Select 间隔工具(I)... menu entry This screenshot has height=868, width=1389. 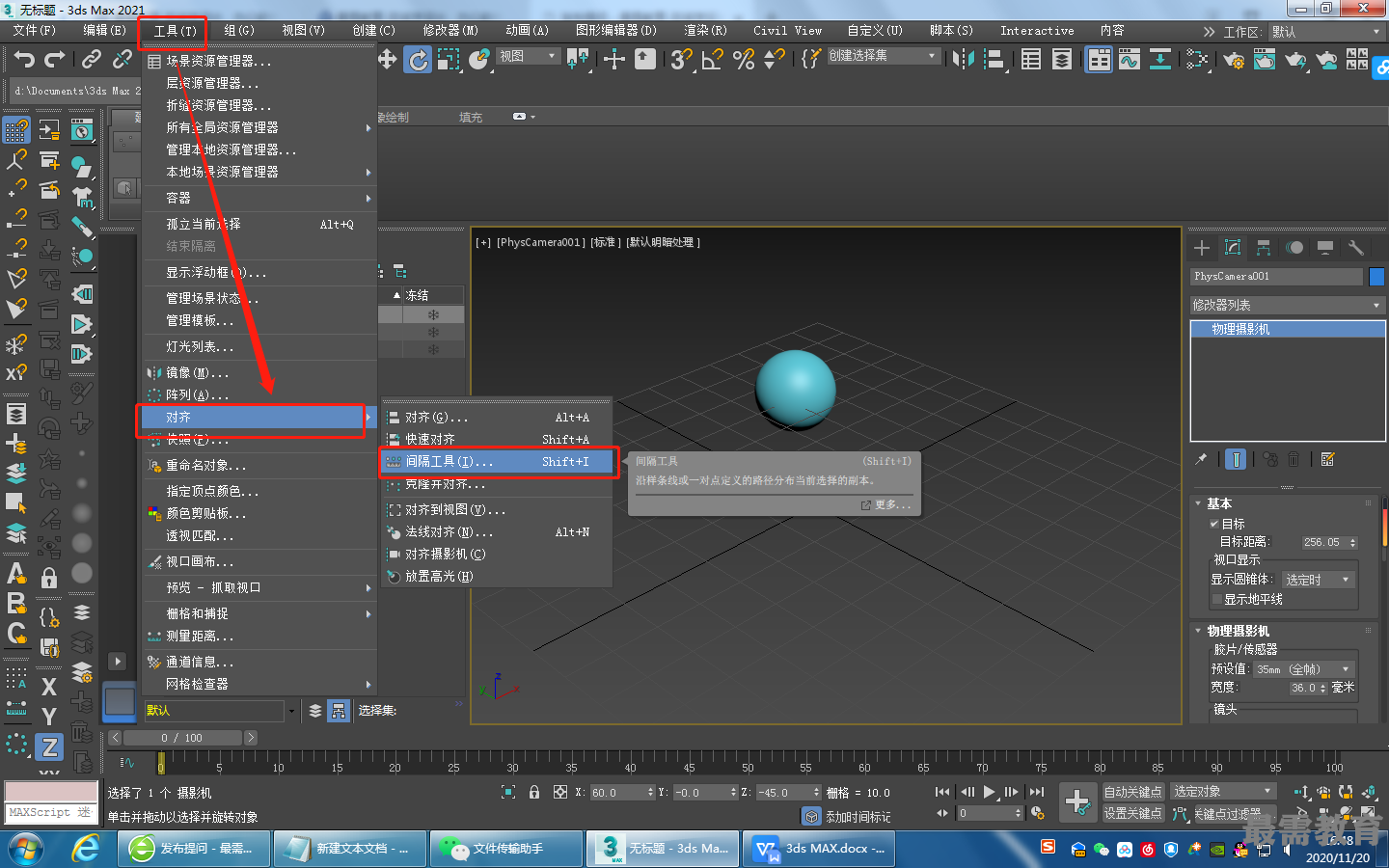point(498,462)
